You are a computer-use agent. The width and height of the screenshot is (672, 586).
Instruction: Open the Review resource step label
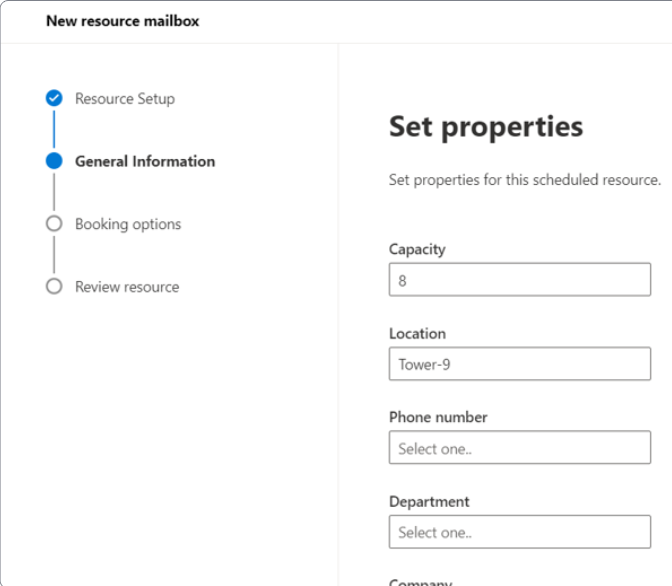127,286
